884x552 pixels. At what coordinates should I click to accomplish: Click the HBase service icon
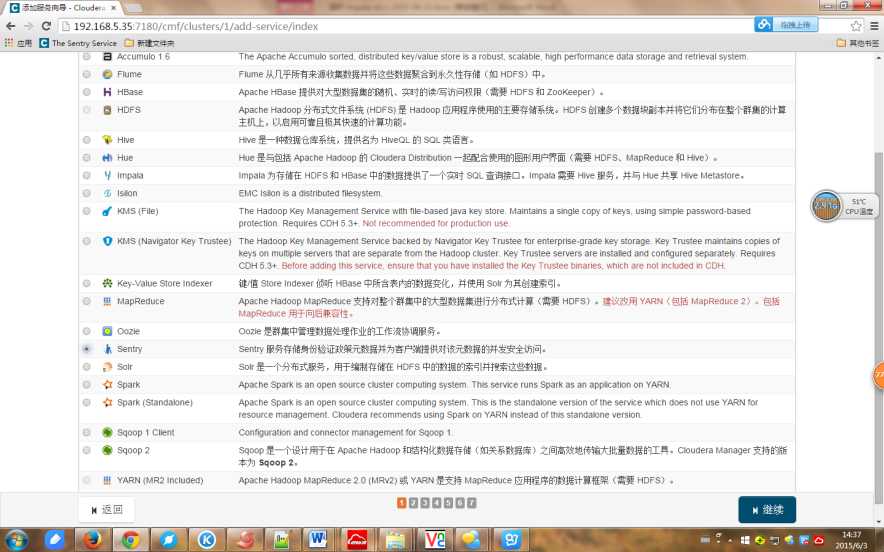coord(107,92)
